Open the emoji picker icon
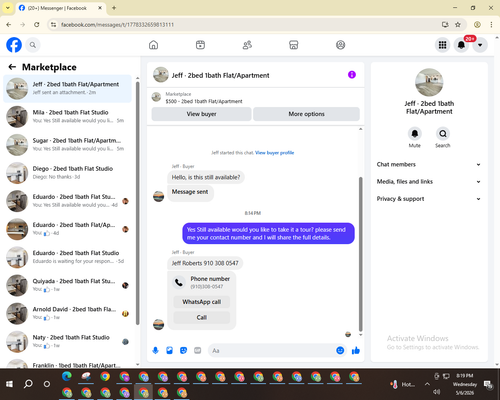Image resolution: width=500 pixels, height=400 pixels. click(340, 350)
